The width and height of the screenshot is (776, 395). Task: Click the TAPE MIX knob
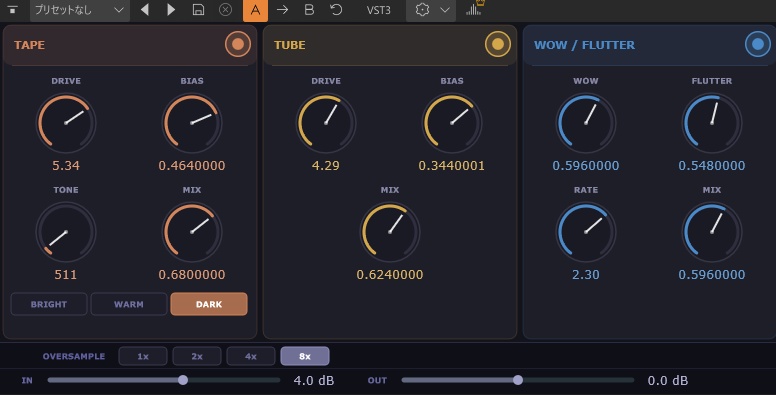click(192, 232)
